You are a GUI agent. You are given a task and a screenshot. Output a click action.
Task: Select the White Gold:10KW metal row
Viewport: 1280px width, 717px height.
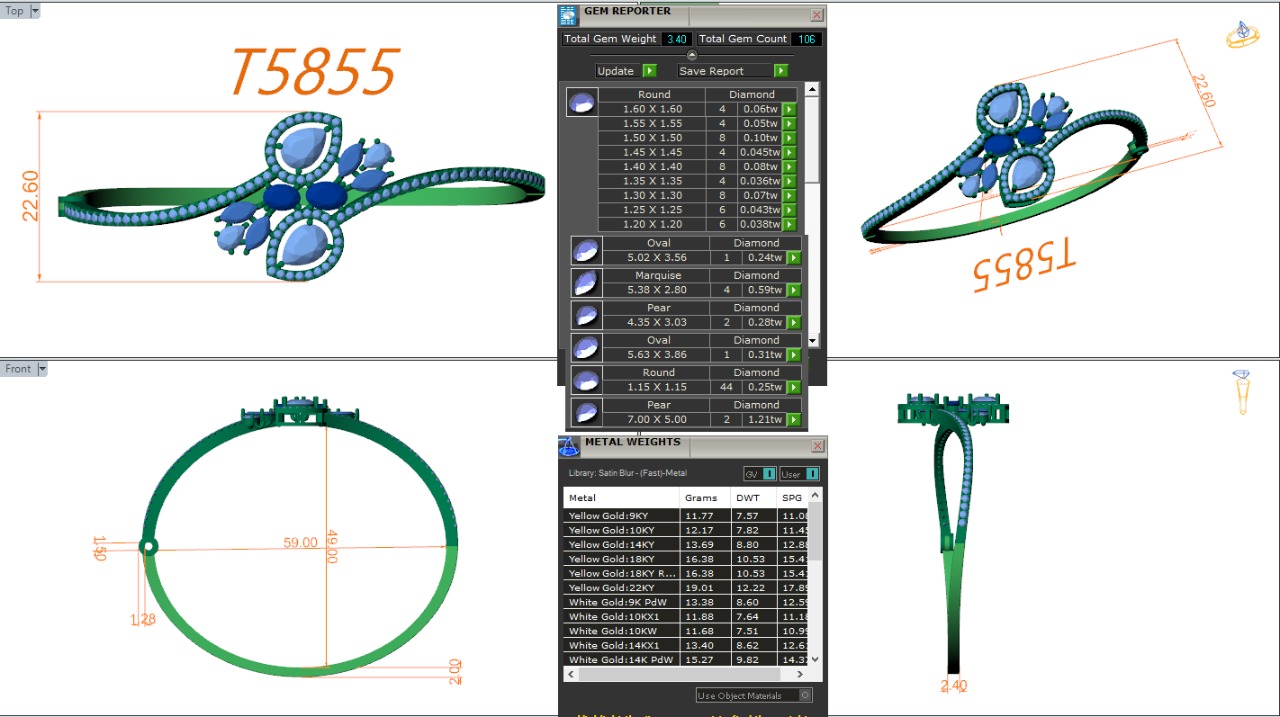620,631
